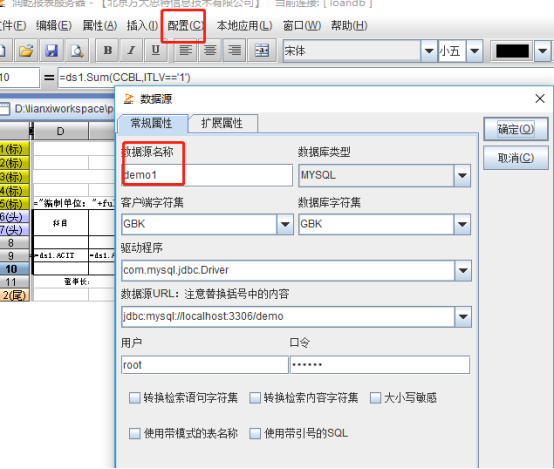
Task: Open file with the folder icon
Action: tap(26, 51)
